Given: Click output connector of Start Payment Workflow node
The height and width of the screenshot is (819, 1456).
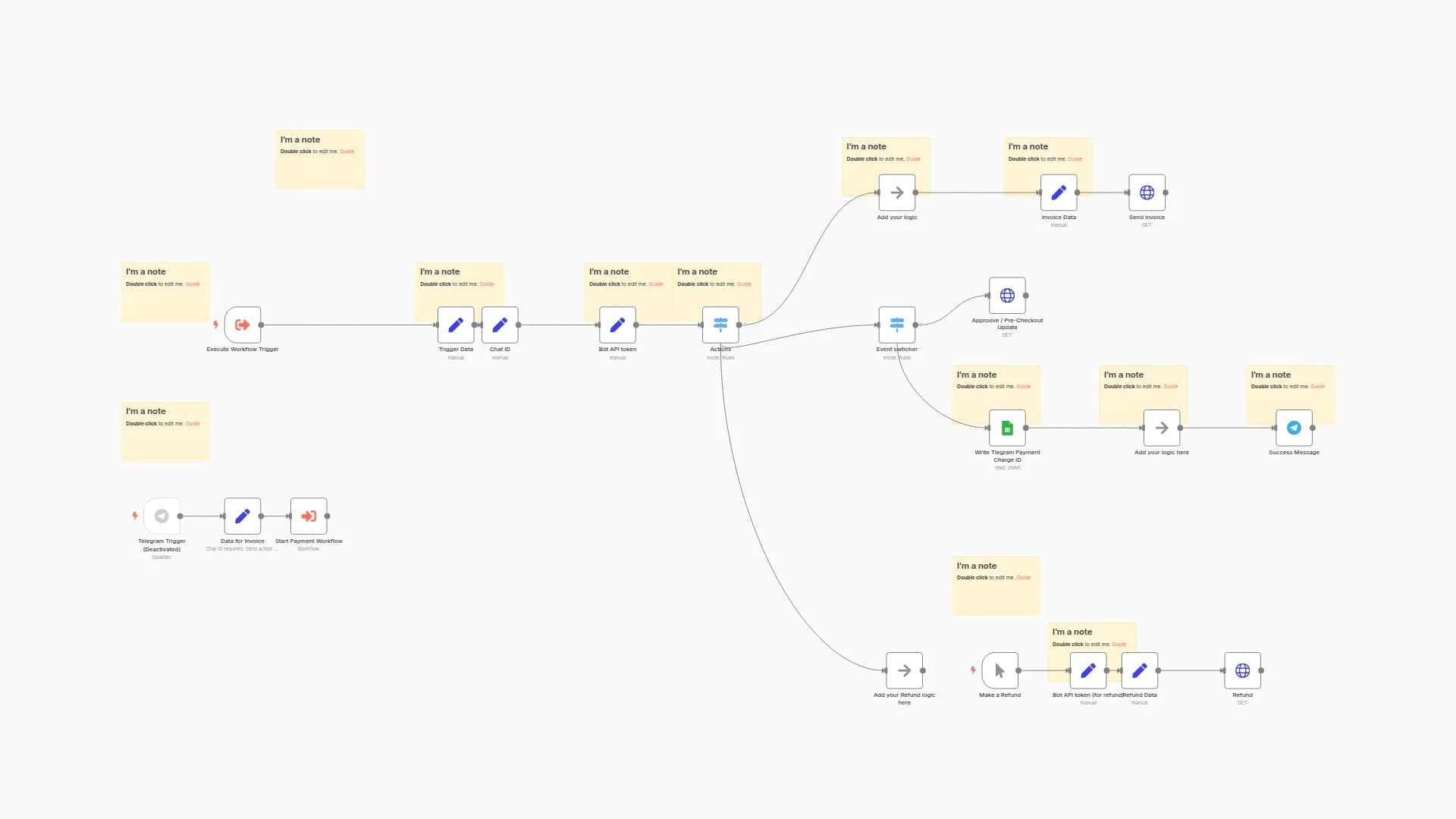Looking at the screenshot, I should point(327,516).
